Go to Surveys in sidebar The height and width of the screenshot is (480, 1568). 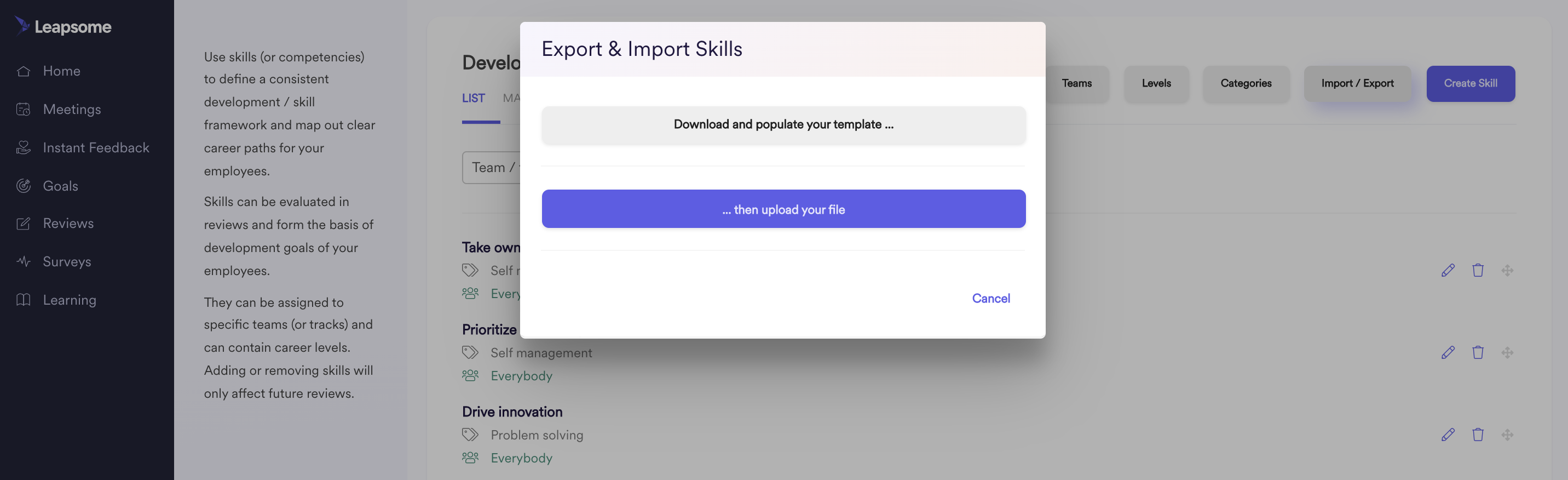(67, 262)
